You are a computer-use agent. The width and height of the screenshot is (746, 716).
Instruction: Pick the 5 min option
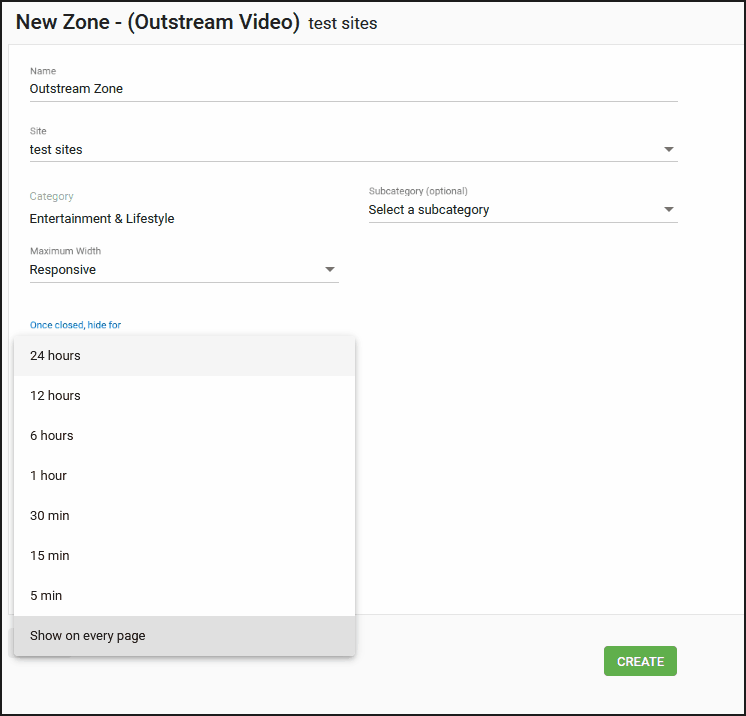[x=185, y=595]
